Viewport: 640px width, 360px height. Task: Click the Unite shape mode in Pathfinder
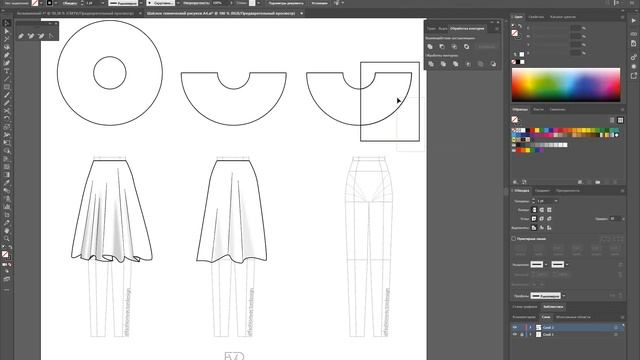430,47
